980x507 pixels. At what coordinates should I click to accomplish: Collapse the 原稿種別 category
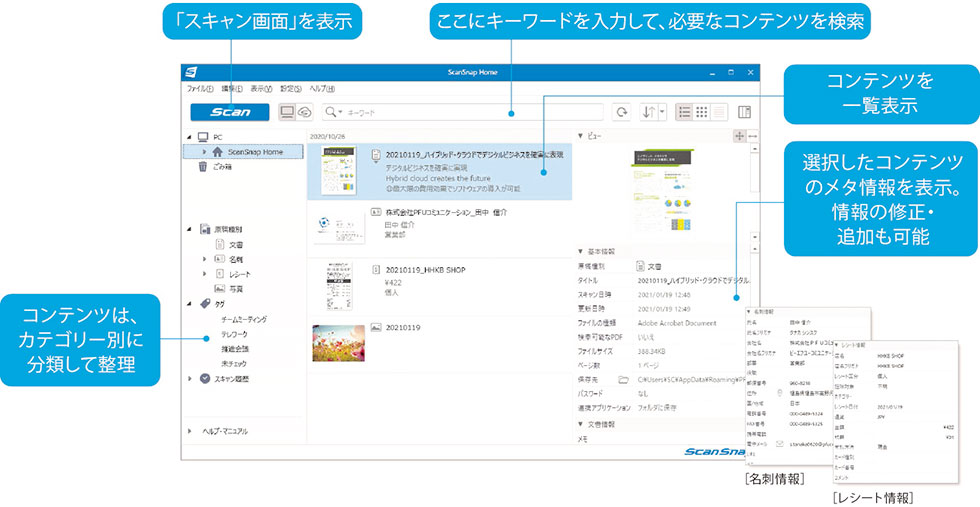[189, 229]
